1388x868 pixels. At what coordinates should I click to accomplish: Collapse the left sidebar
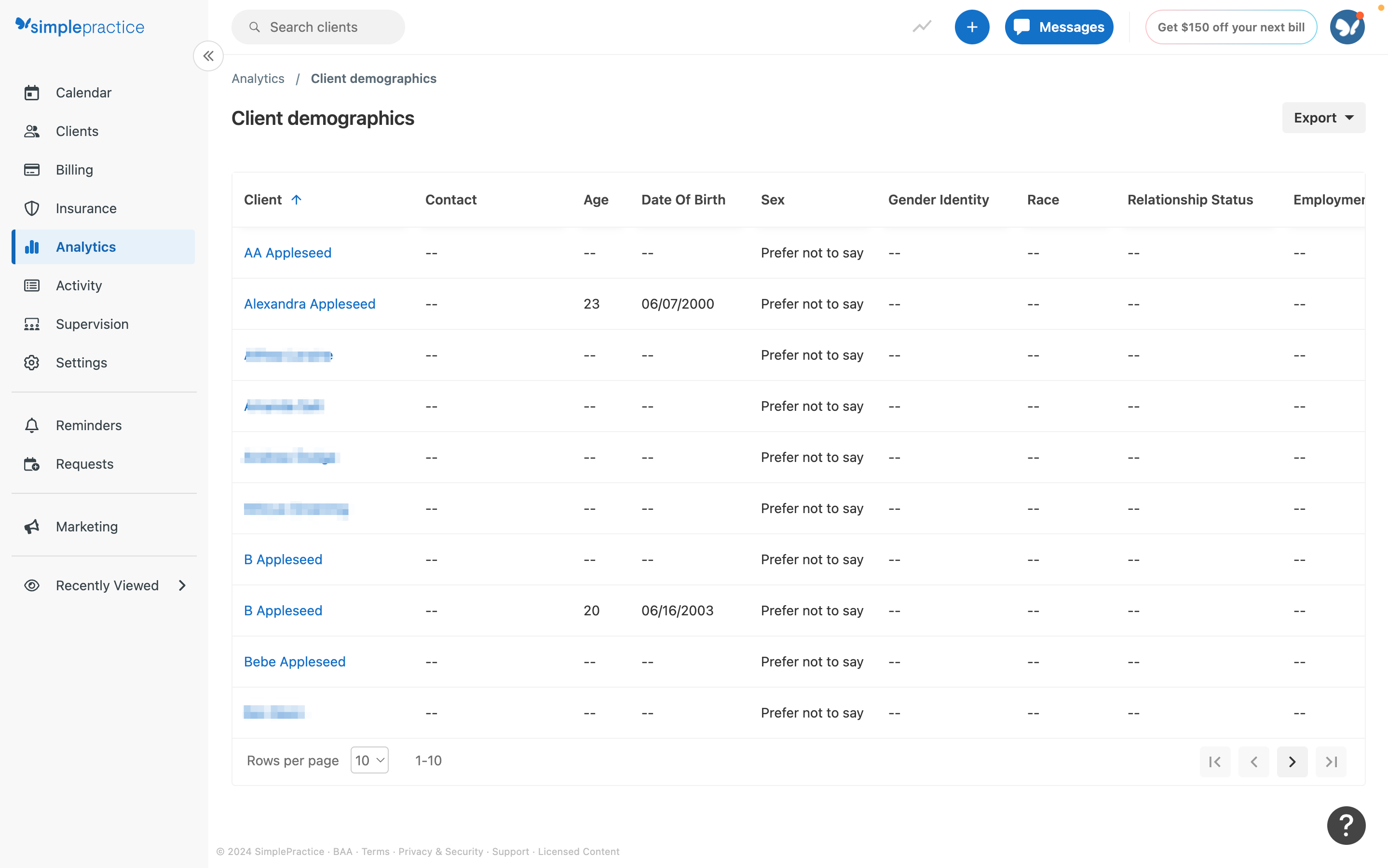point(208,55)
